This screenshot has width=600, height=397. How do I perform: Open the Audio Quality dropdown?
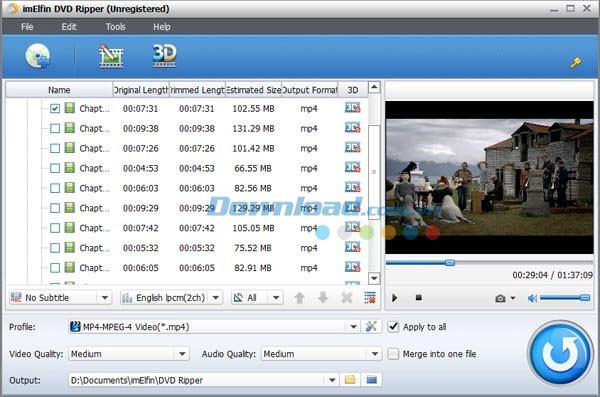click(321, 354)
